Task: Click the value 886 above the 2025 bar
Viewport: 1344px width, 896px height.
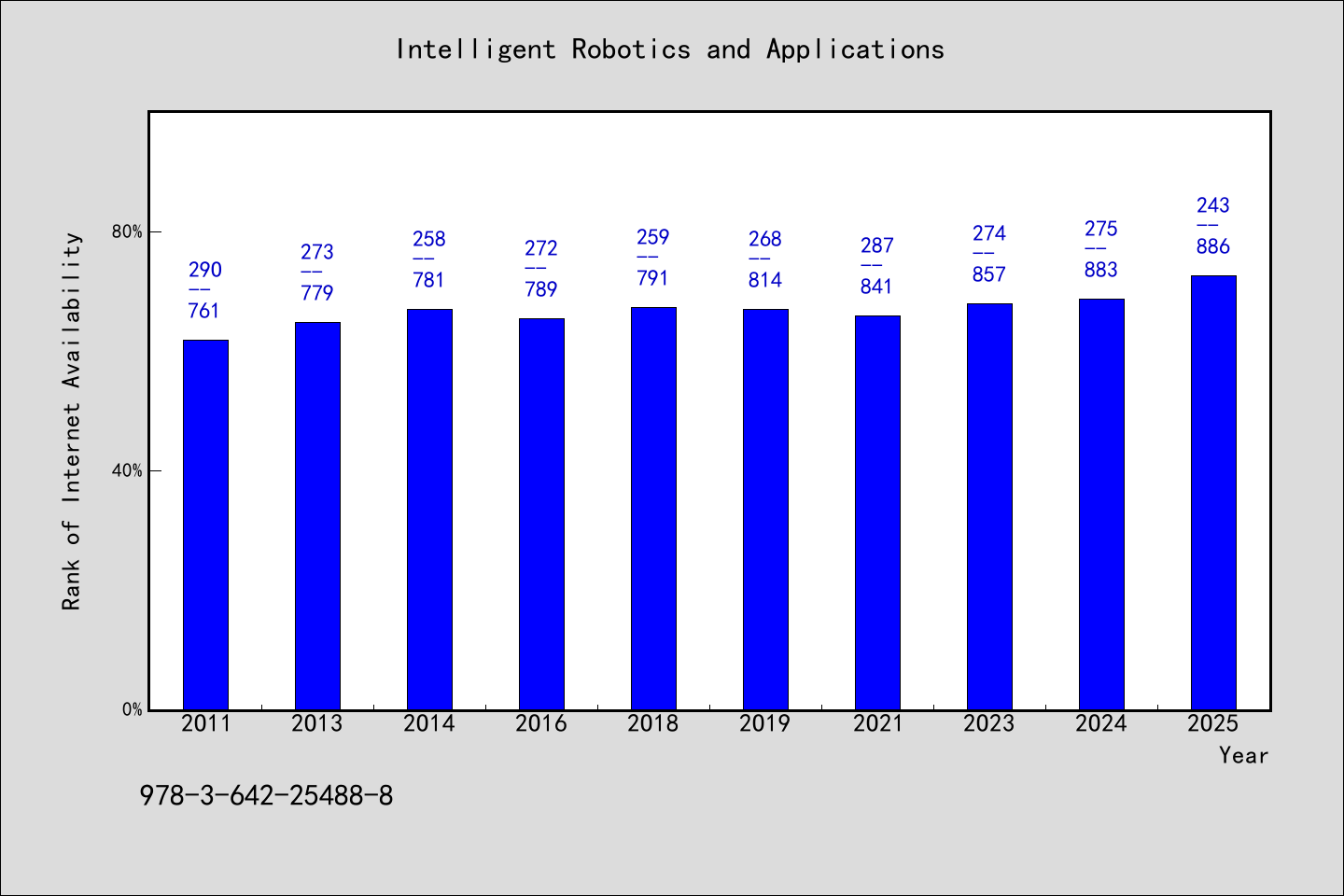Action: [1213, 246]
